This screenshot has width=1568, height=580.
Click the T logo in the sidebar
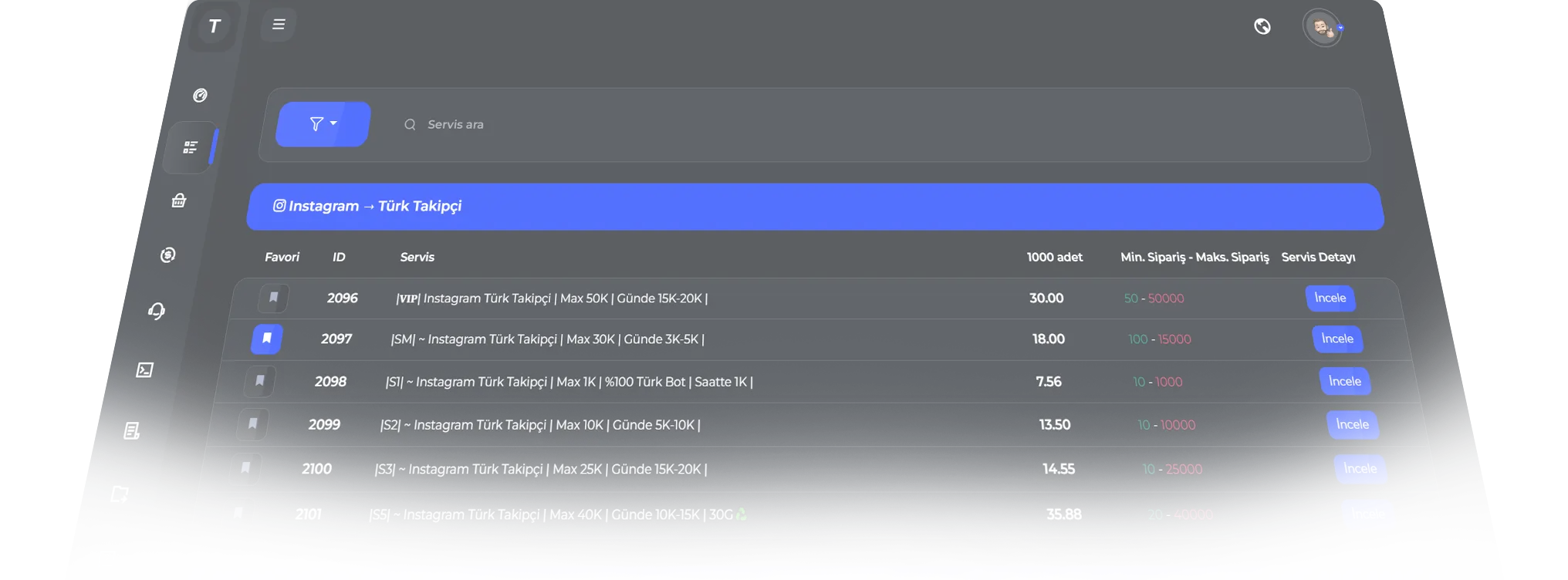[x=215, y=27]
